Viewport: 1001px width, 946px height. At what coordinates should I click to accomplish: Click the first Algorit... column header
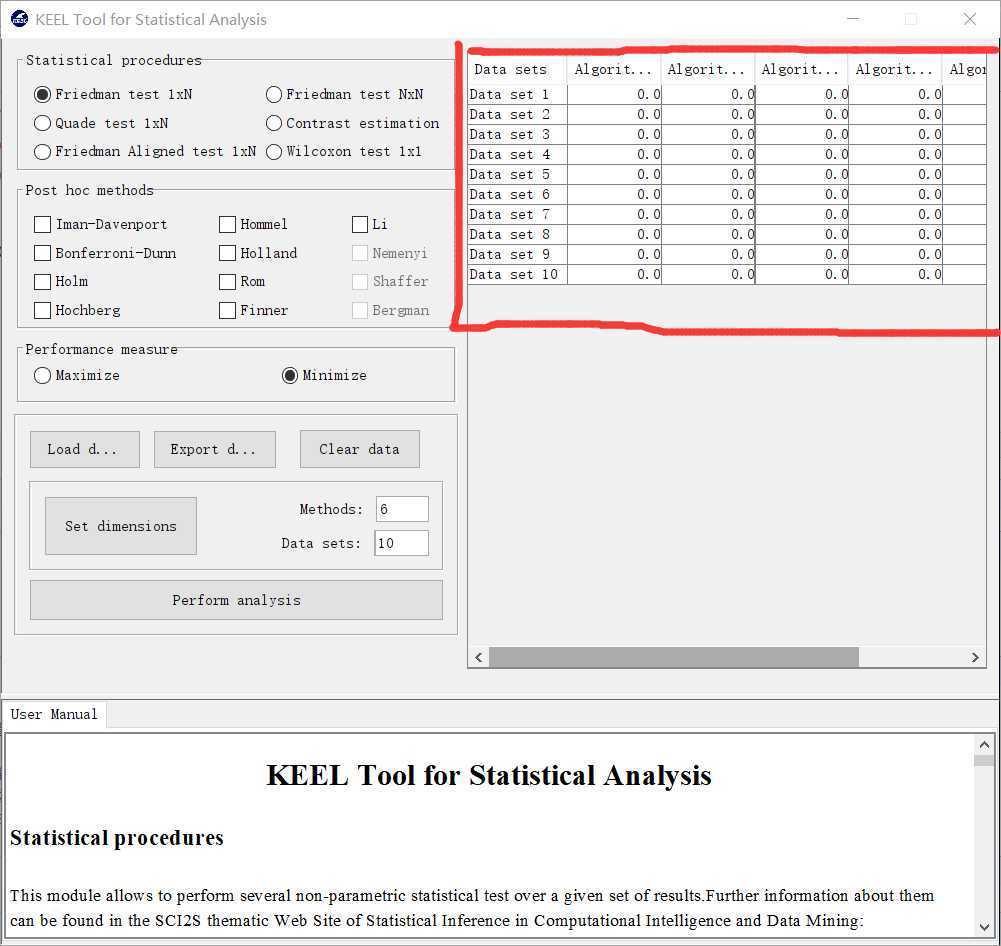(x=613, y=70)
